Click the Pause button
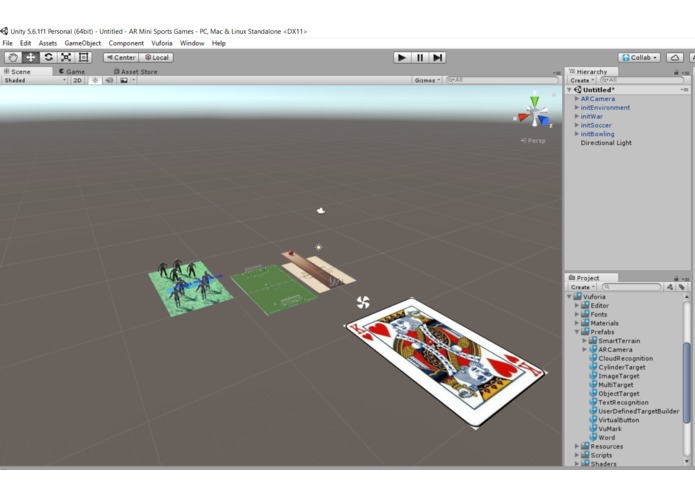This screenshot has width=695, height=494. (x=420, y=58)
